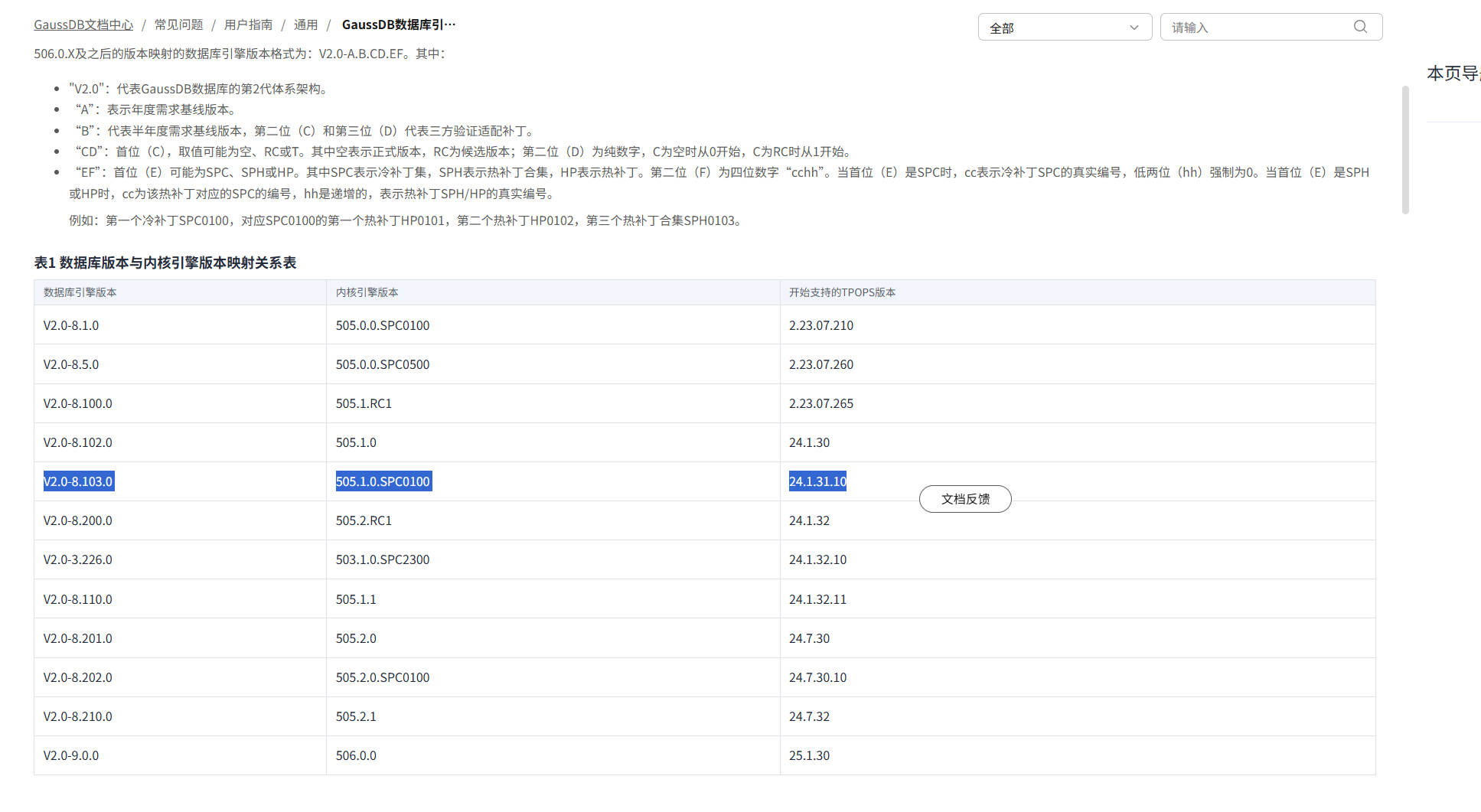Click current breadcrumb GaussDB数据库引…

point(399,24)
